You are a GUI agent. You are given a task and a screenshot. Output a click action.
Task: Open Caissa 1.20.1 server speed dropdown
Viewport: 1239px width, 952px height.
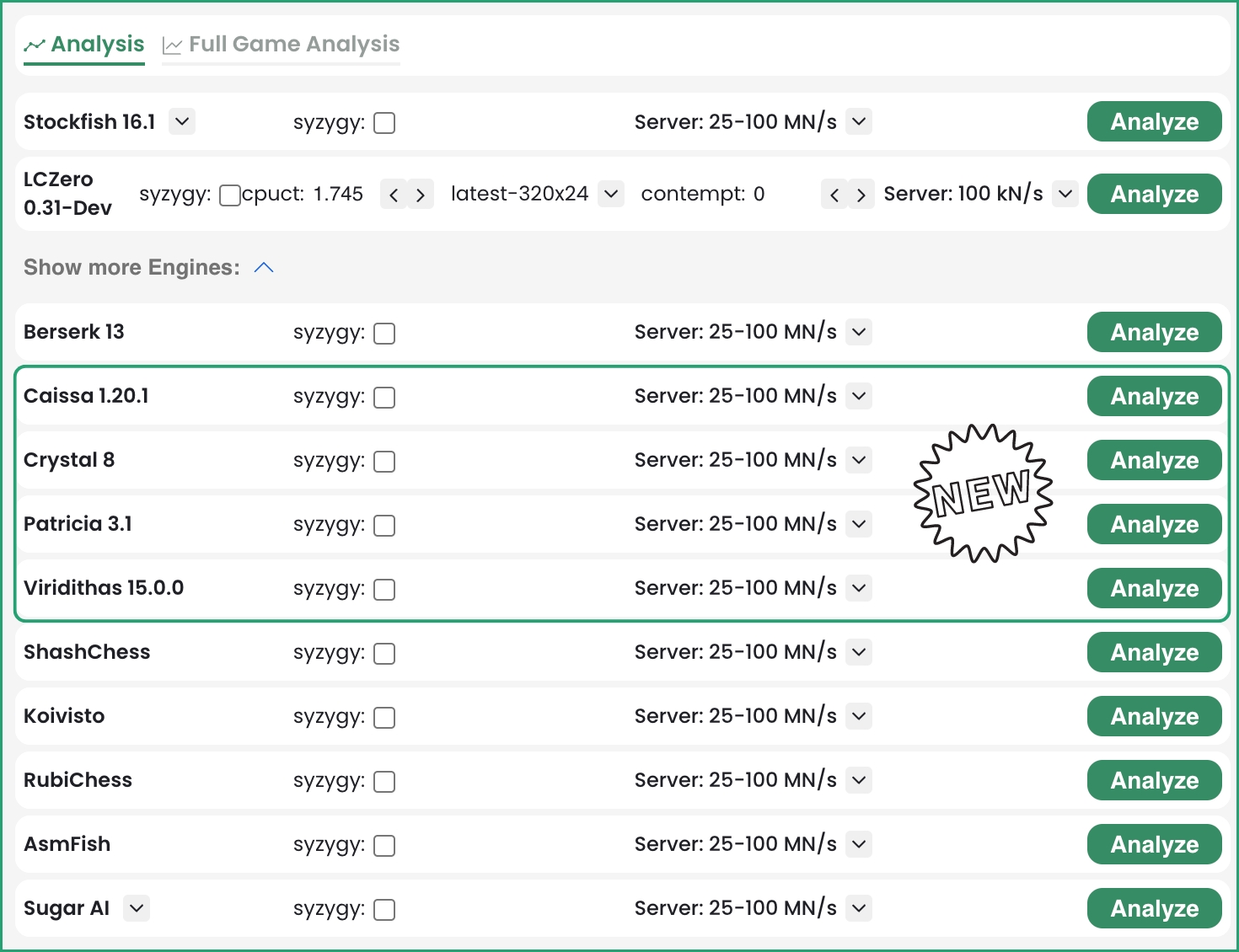point(859,396)
